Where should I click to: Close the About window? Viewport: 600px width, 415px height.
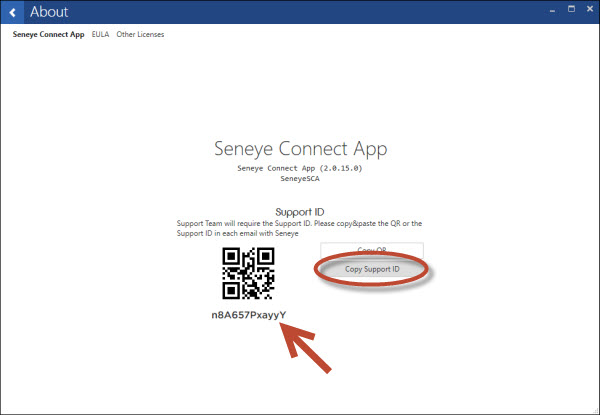tap(590, 9)
